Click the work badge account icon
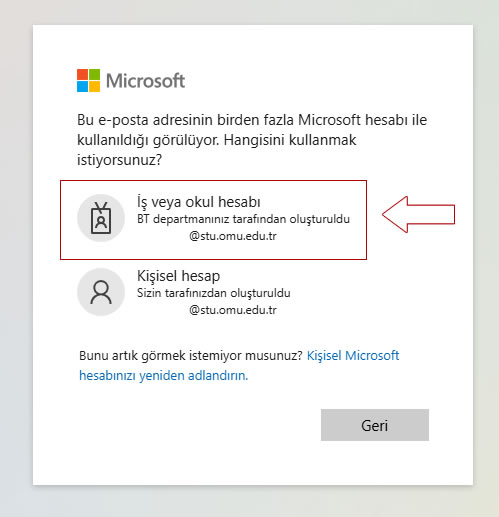Viewport: 499px width, 517px height. point(101,218)
